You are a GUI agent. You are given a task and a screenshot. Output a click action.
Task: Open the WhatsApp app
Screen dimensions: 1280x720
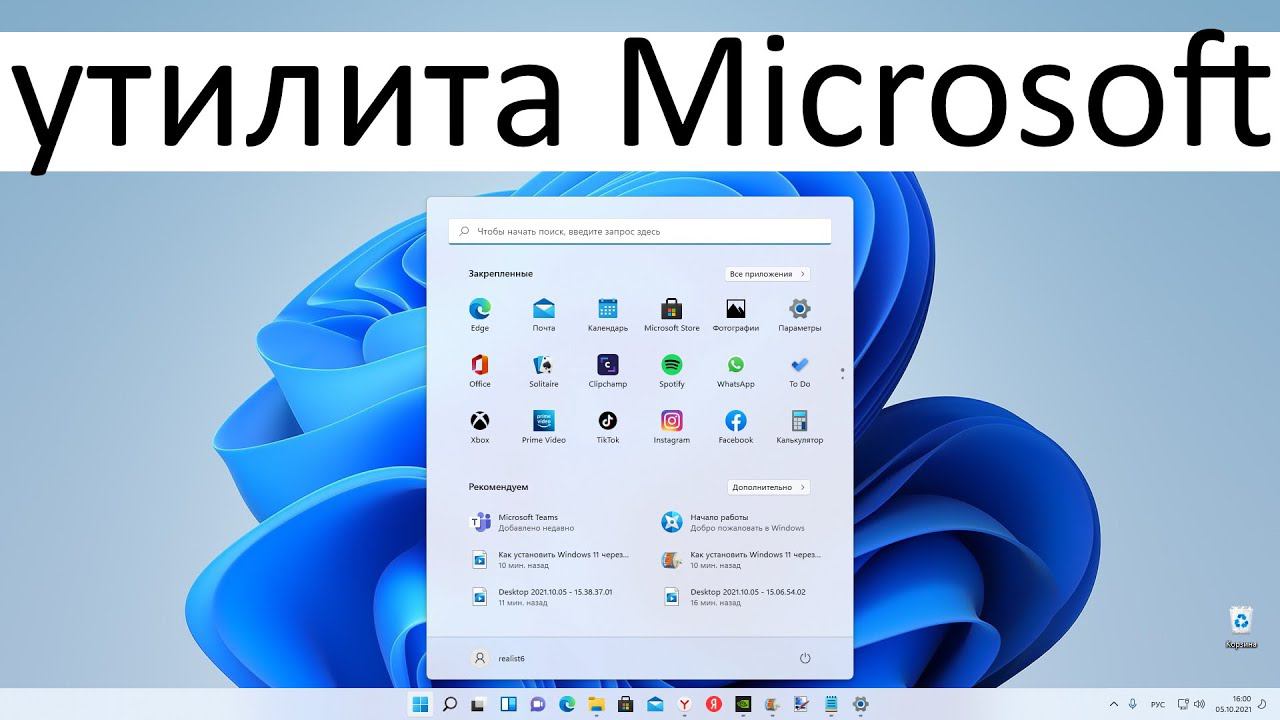[x=736, y=370]
